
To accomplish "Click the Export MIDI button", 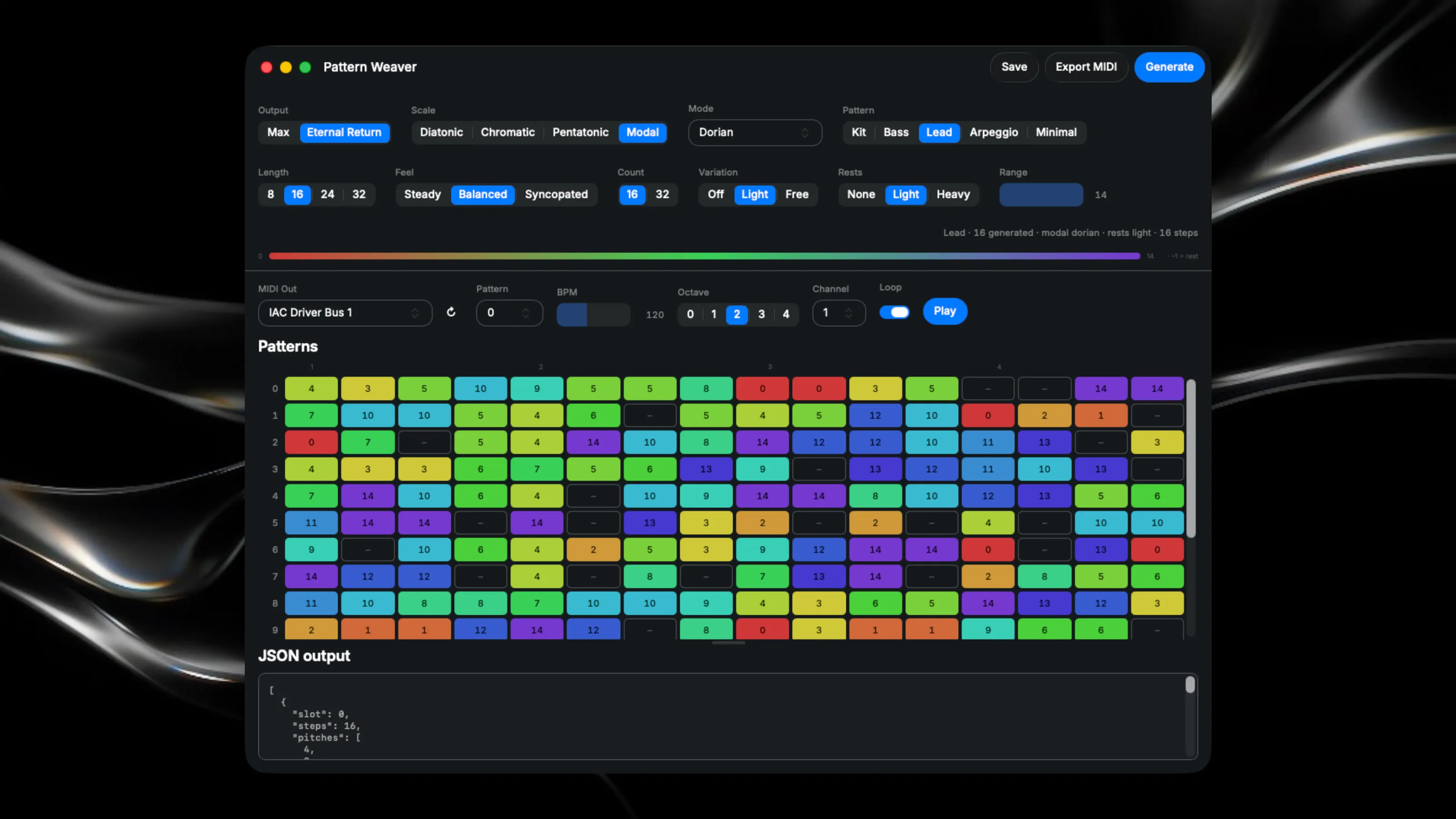I will (1086, 67).
